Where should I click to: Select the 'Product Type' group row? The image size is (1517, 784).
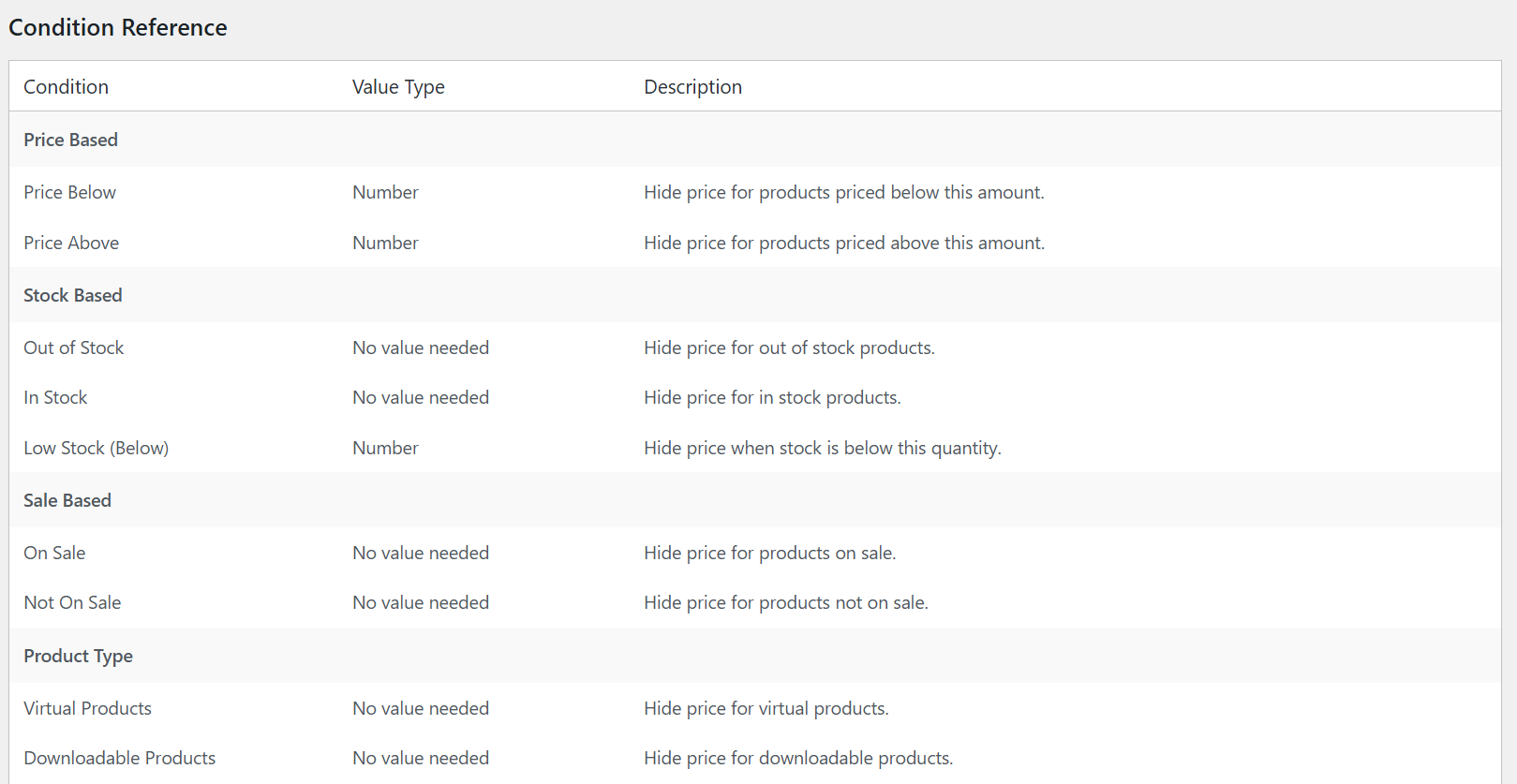coord(755,656)
